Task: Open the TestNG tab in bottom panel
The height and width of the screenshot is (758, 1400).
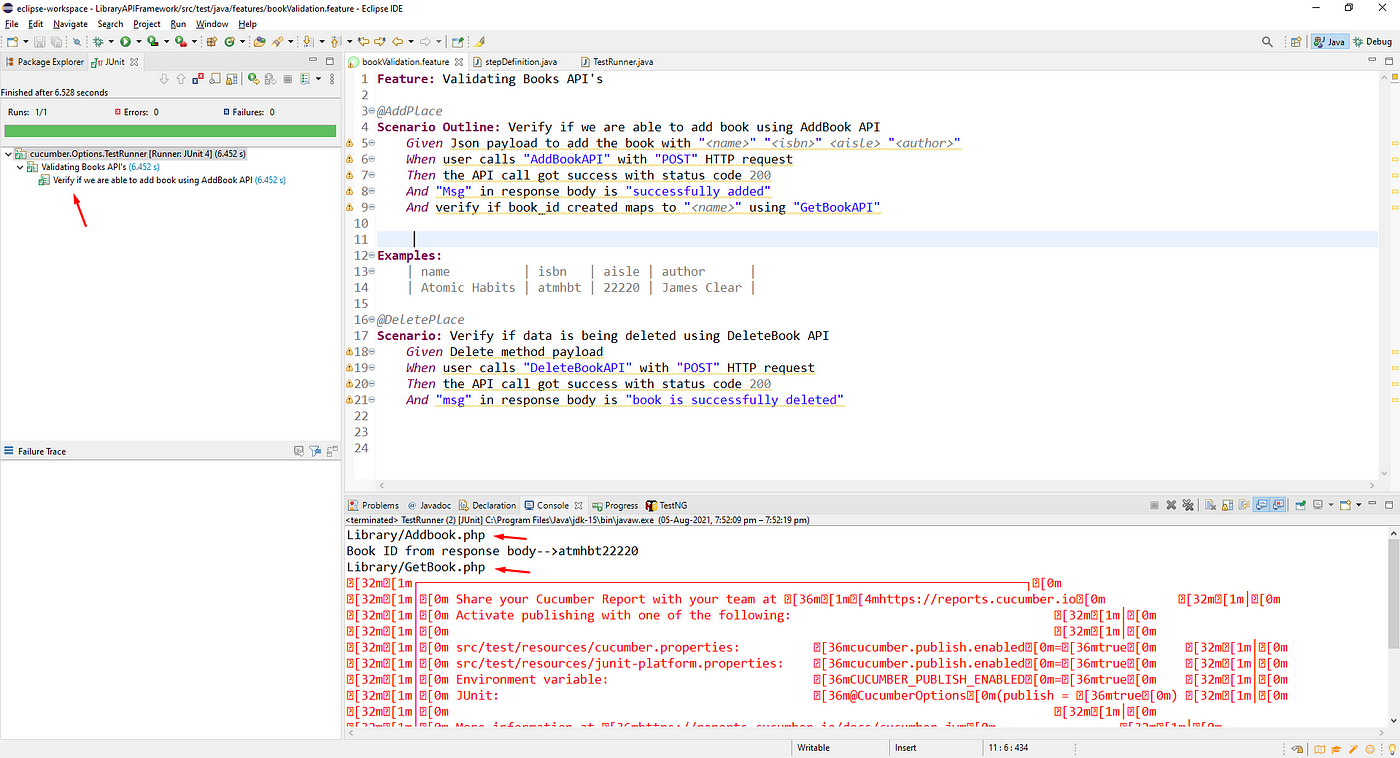Action: click(665, 505)
